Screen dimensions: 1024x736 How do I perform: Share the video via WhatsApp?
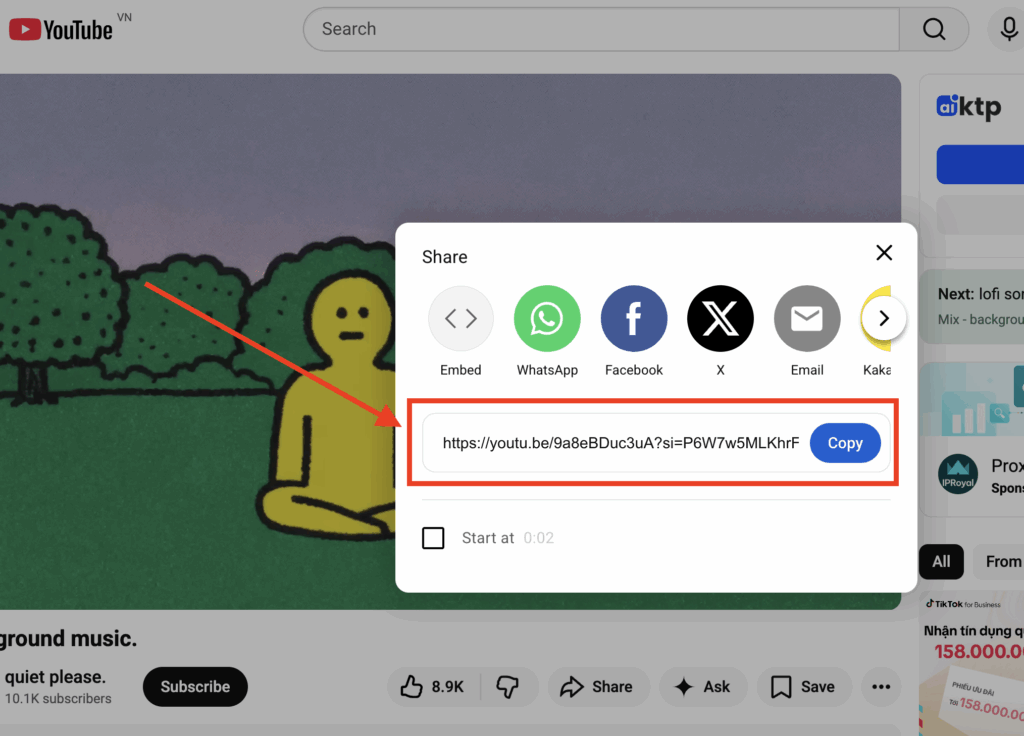(547, 318)
